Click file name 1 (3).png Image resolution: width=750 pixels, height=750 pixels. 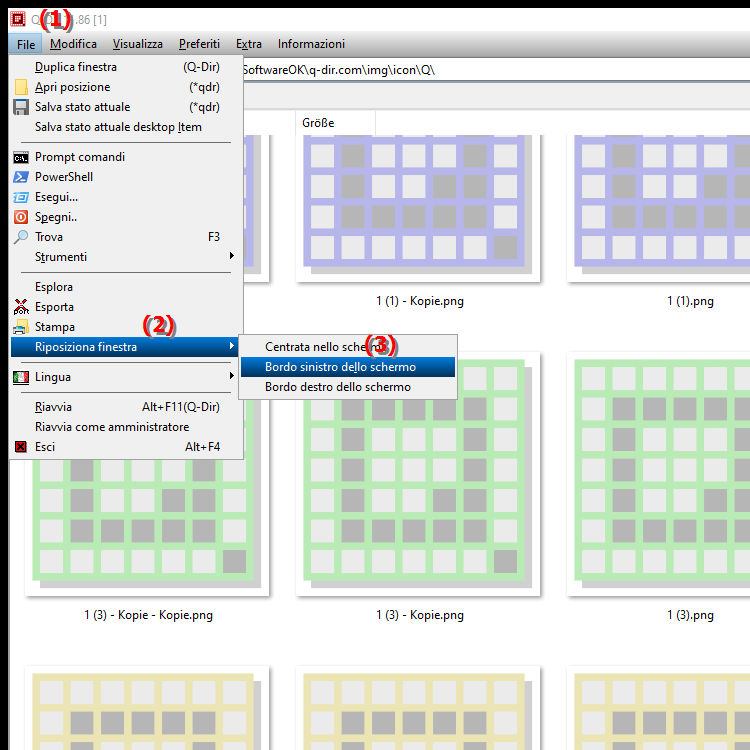[690, 615]
